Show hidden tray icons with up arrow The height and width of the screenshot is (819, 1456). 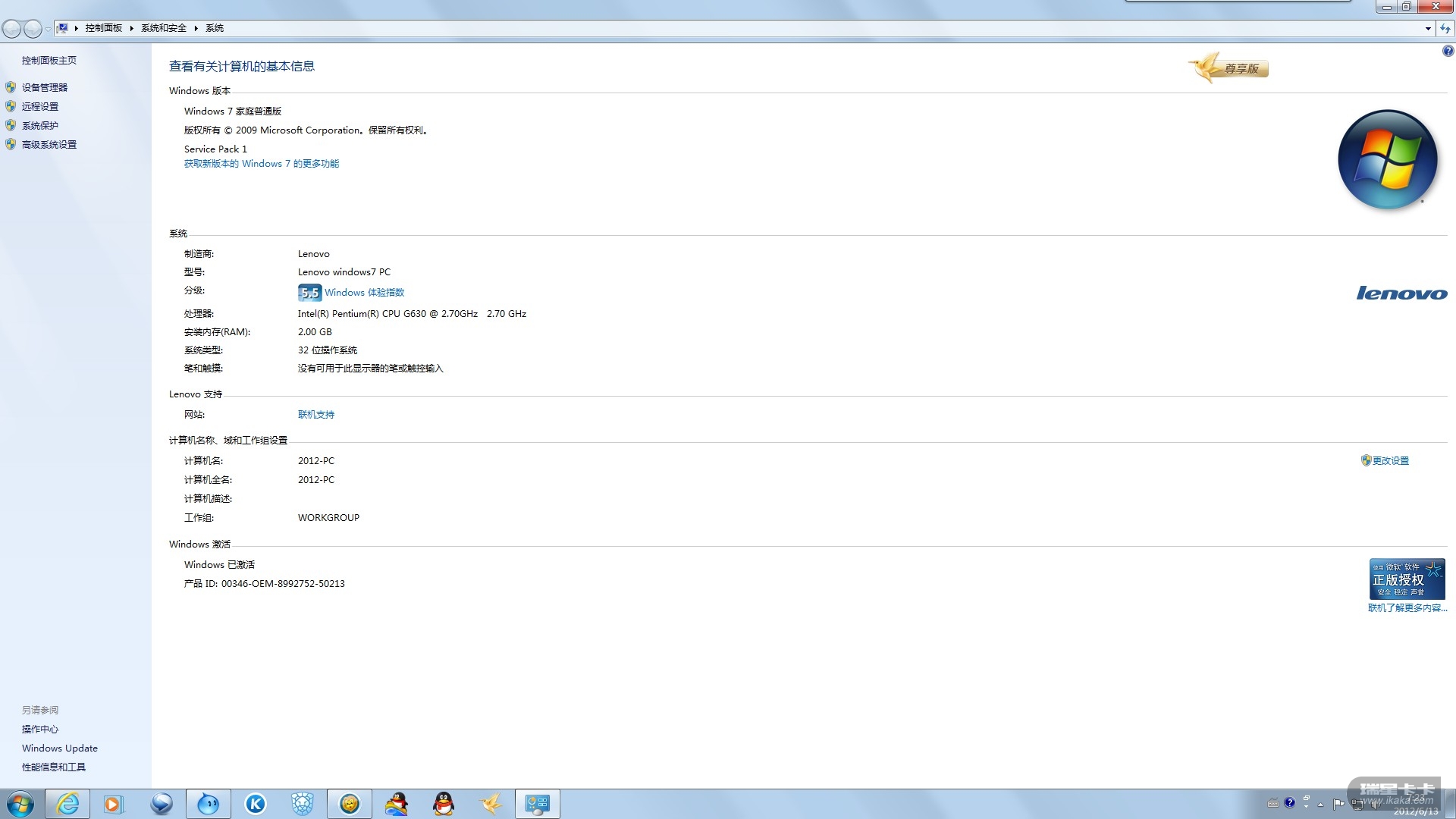click(1320, 804)
